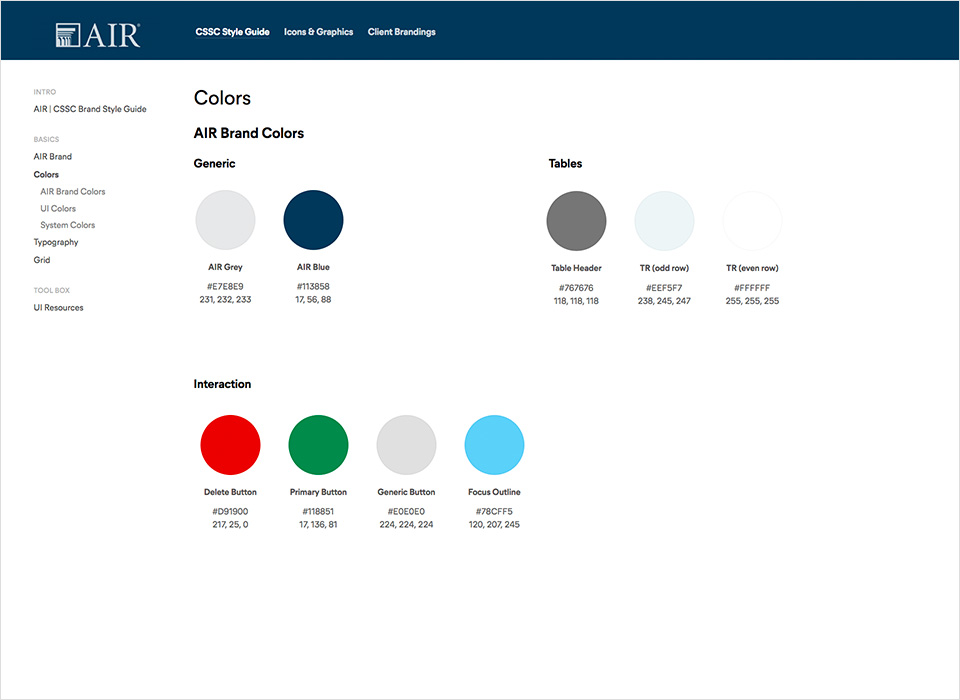This screenshot has width=960, height=700.
Task: Click the hex value #78CFF5
Action: tap(495, 511)
